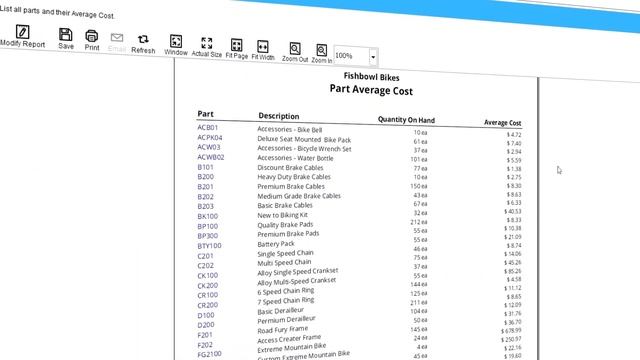The height and width of the screenshot is (360, 640).
Task: Open part link CK100
Action: tap(207, 276)
